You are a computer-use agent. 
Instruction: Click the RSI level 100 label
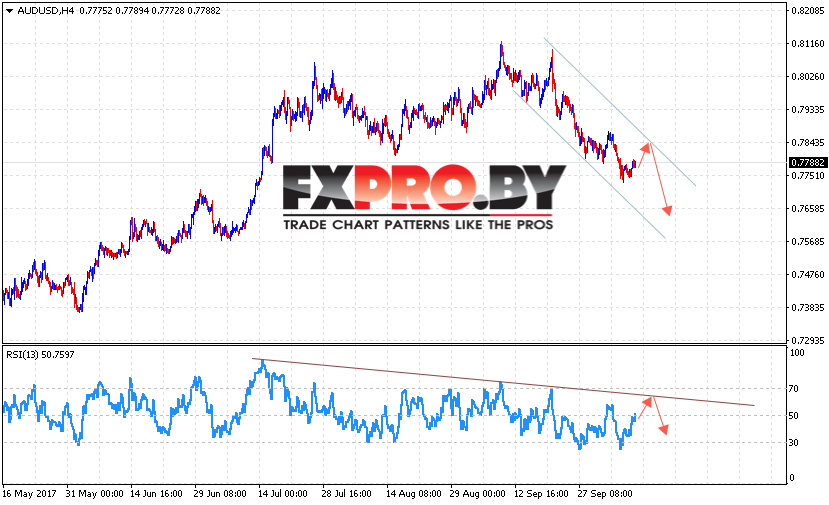click(x=797, y=353)
